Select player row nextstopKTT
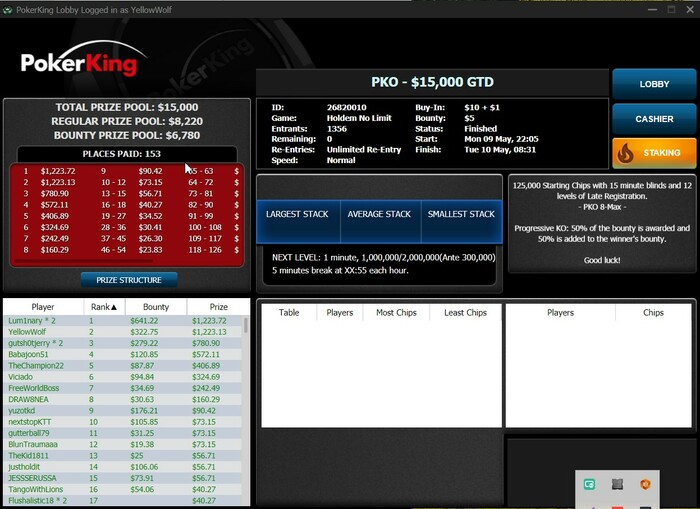The height and width of the screenshot is (509, 700). (x=123, y=422)
